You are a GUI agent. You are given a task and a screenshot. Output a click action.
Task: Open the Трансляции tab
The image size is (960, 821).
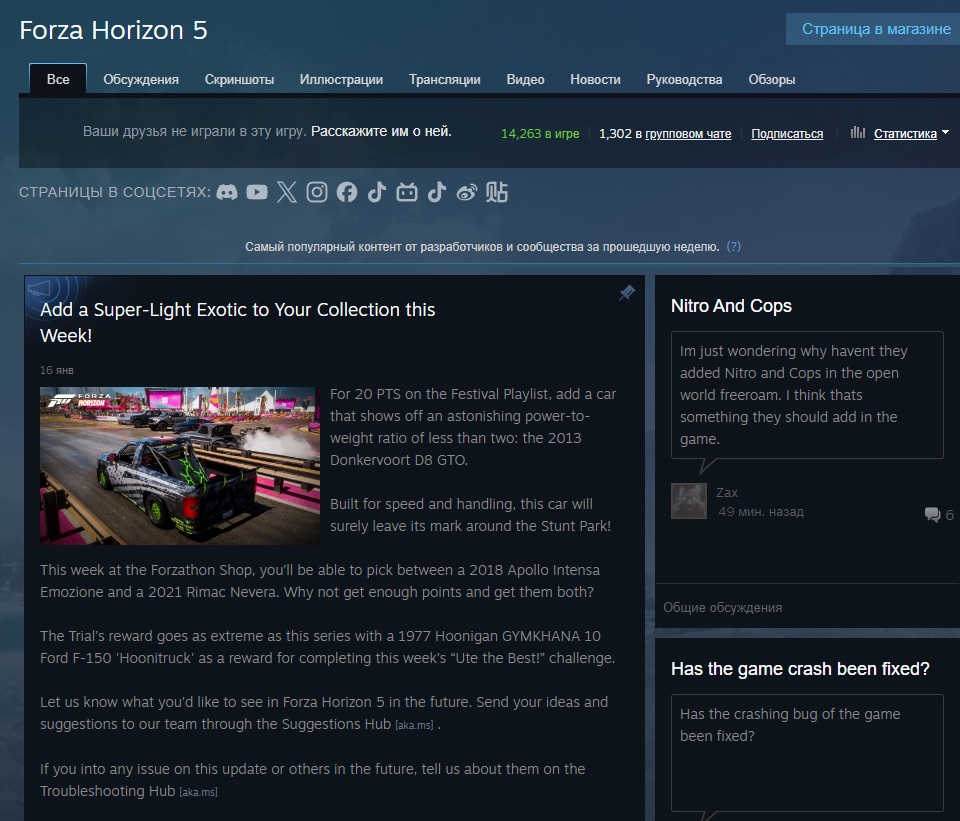coord(444,80)
